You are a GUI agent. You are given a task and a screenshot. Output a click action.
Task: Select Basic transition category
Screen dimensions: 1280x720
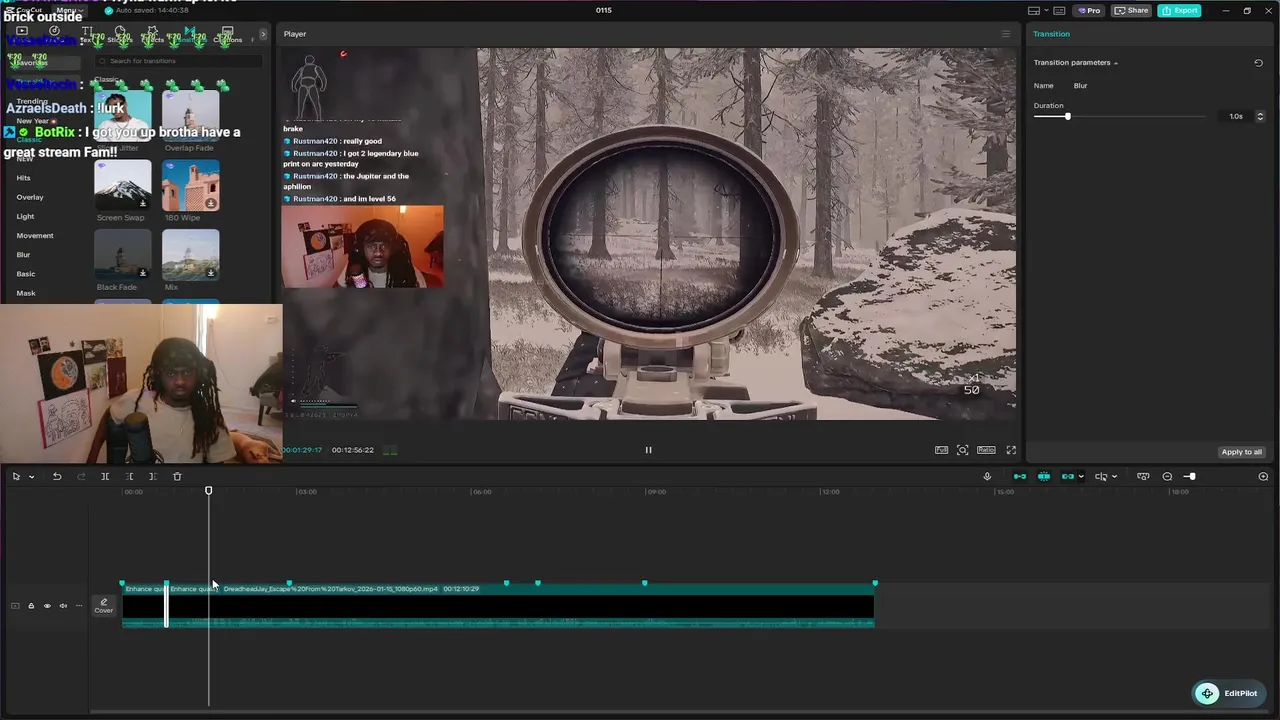pyautogui.click(x=26, y=274)
